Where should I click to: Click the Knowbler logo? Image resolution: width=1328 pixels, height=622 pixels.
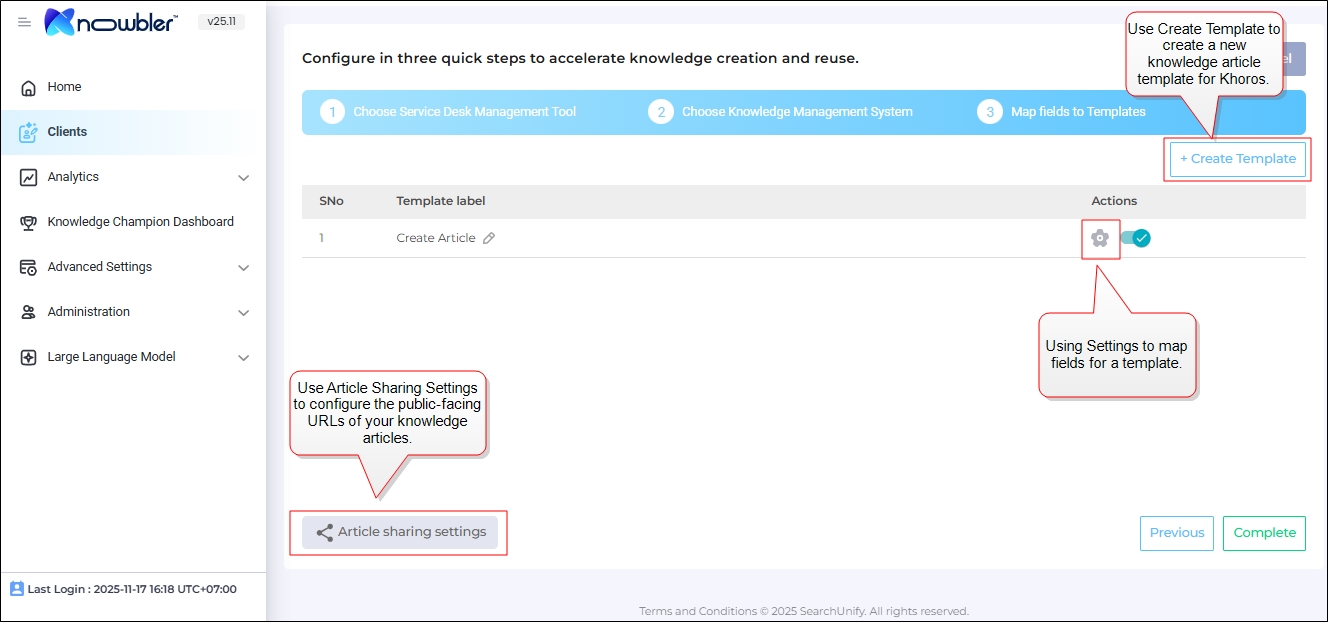pyautogui.click(x=111, y=22)
